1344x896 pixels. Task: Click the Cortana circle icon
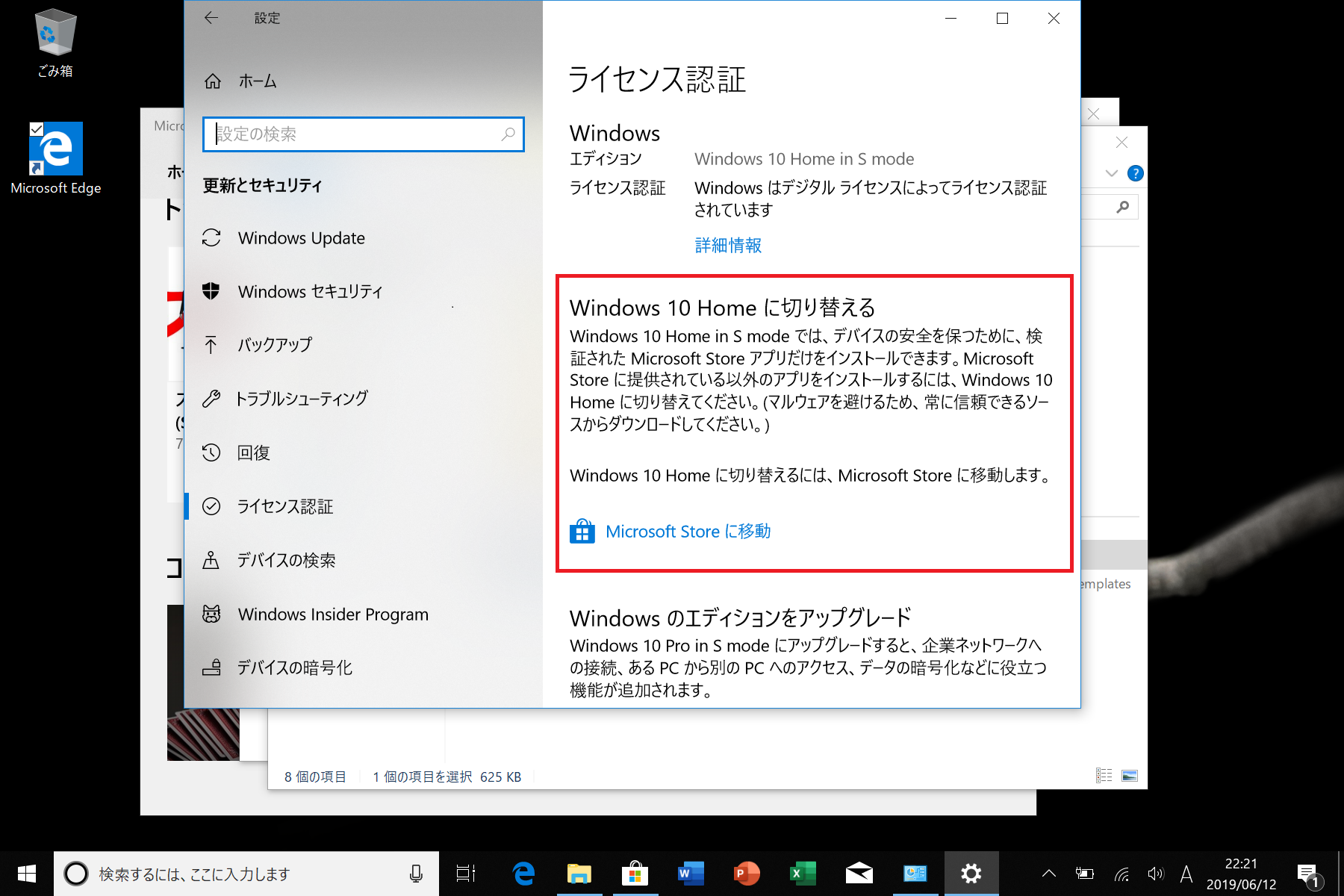click(x=76, y=874)
